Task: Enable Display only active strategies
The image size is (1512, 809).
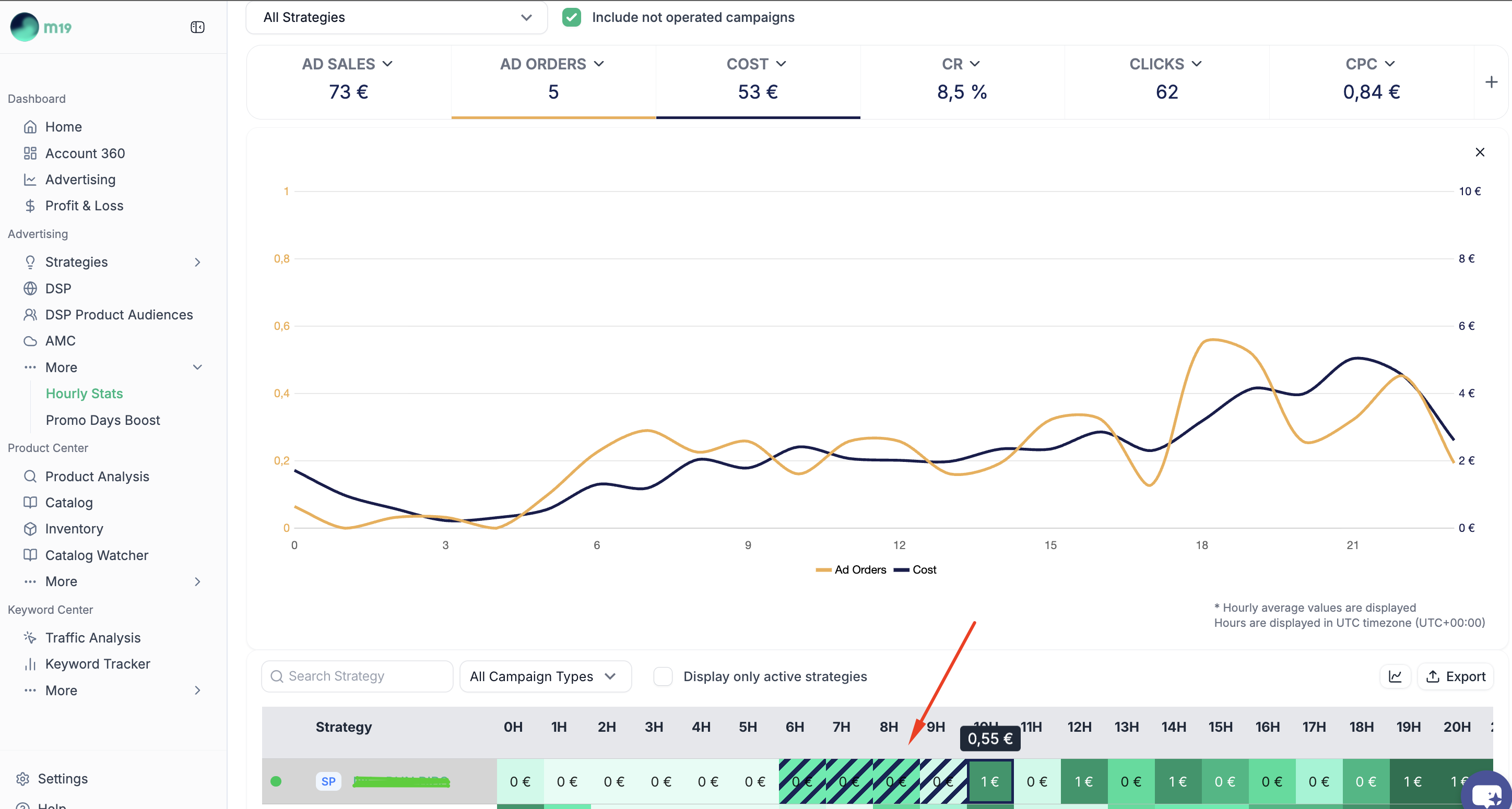Action: (x=663, y=676)
